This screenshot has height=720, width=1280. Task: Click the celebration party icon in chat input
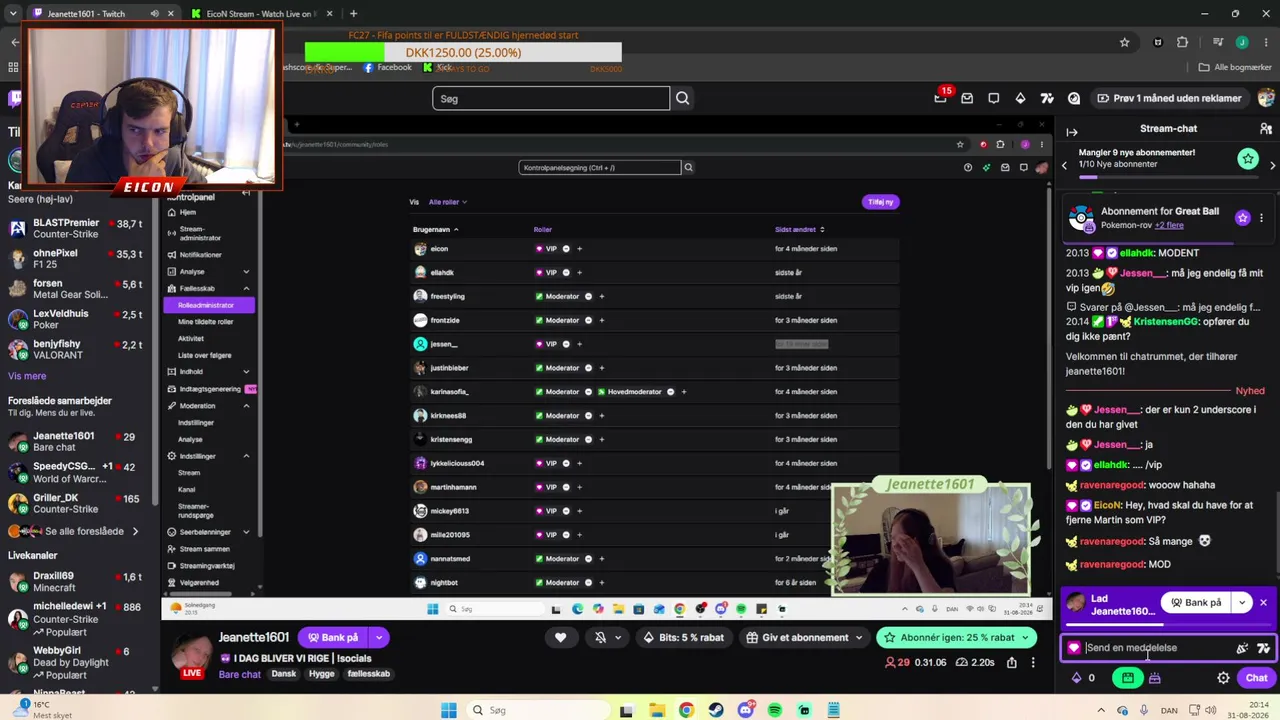click(x=1242, y=648)
